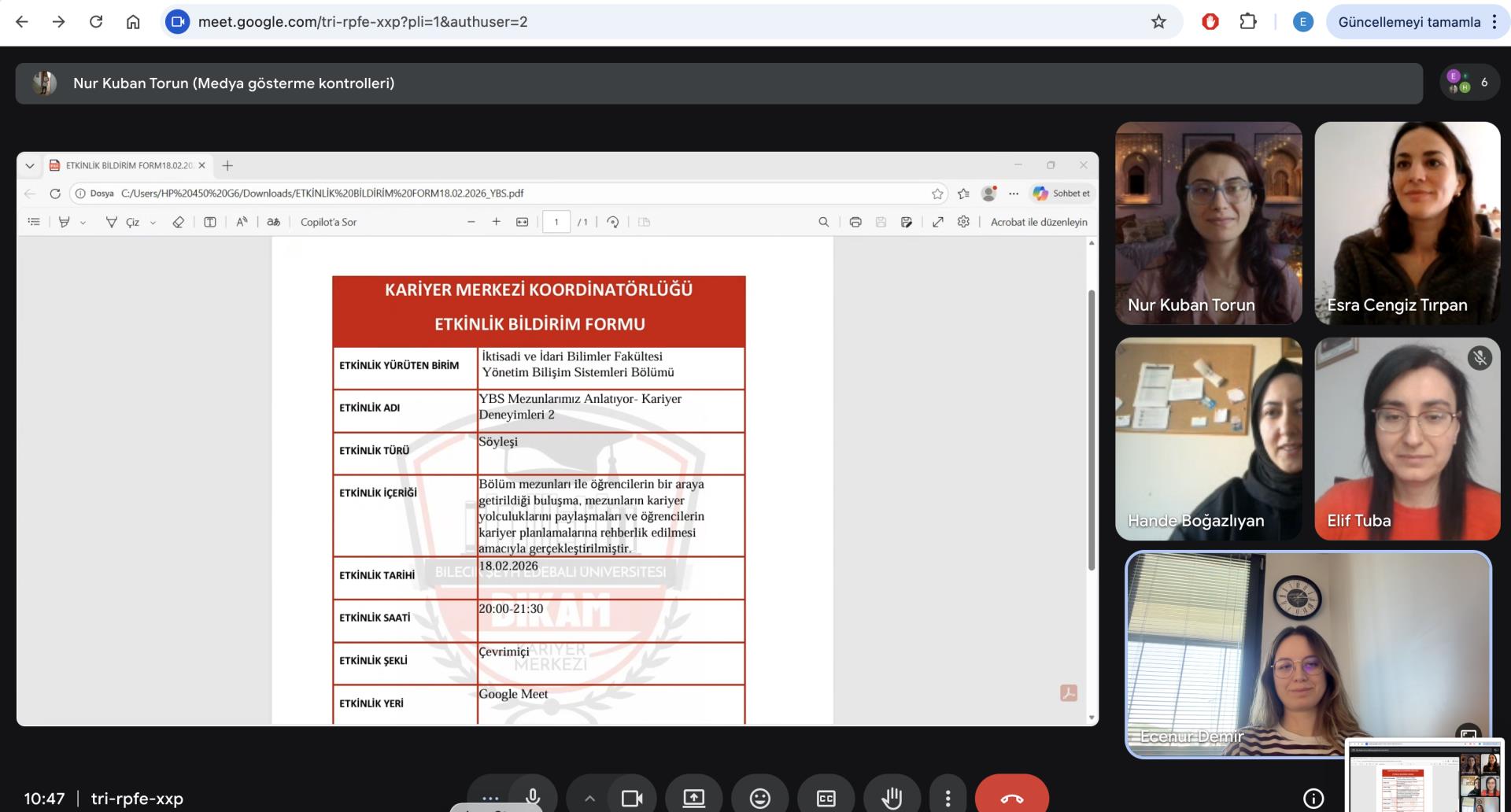Expand the video settings chevron arrow
Screen dimensions: 1511x812
(589, 799)
